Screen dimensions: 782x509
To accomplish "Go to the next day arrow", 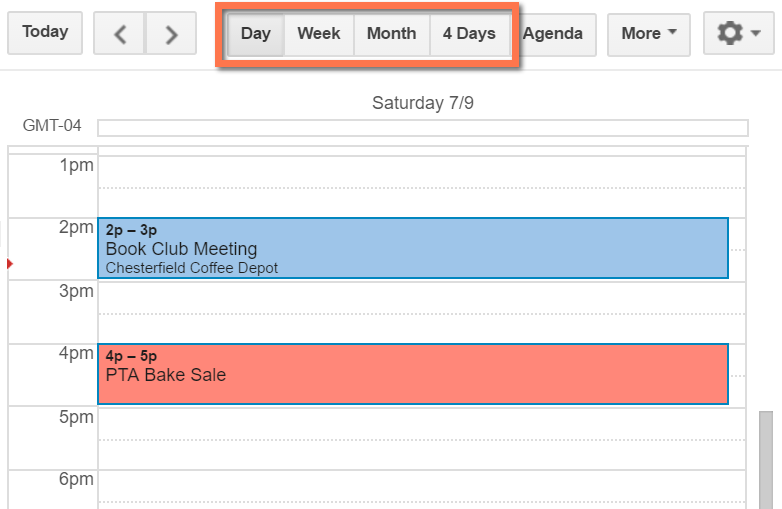I will click(171, 34).
